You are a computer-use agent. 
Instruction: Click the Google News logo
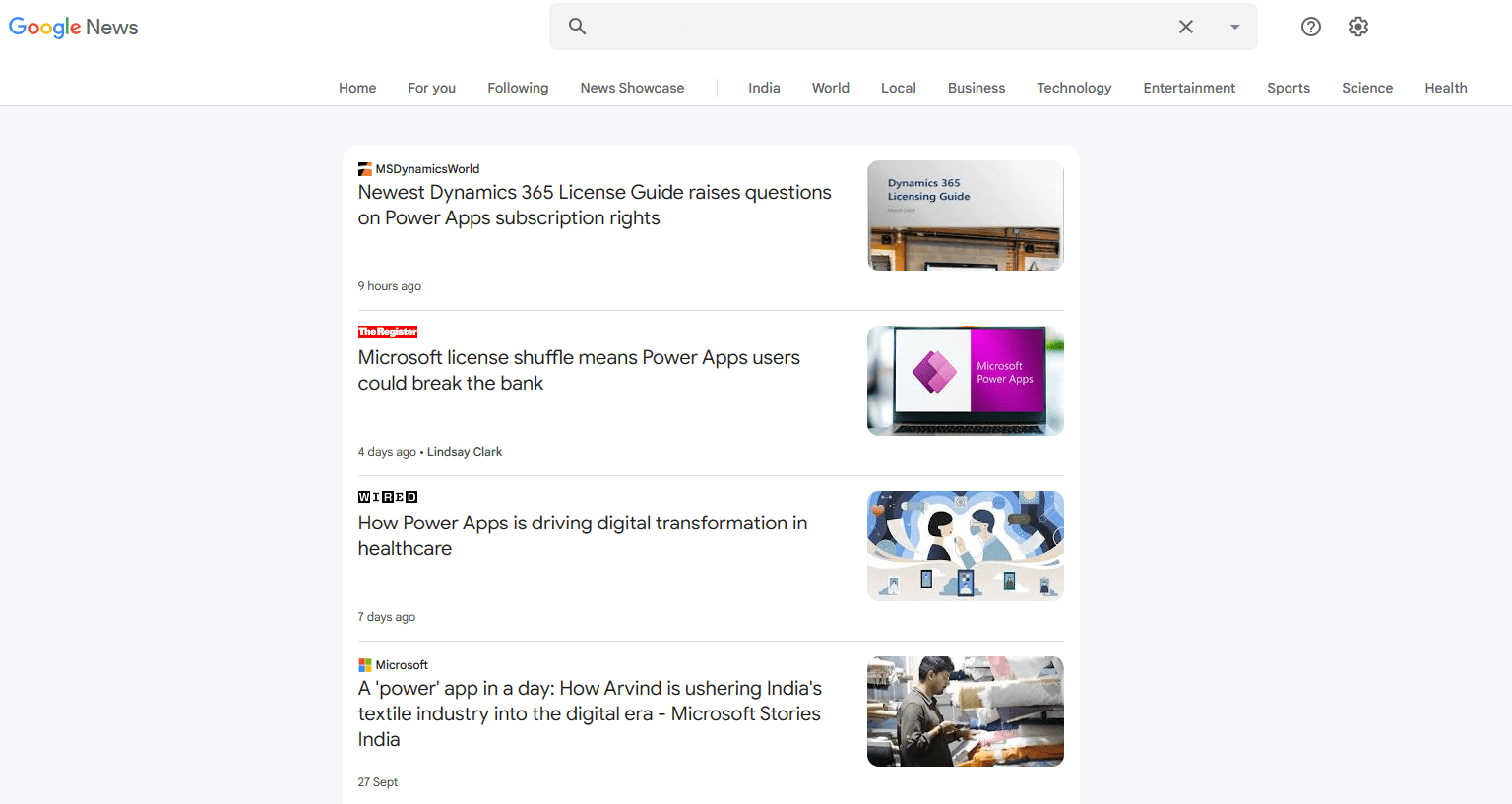tap(73, 27)
